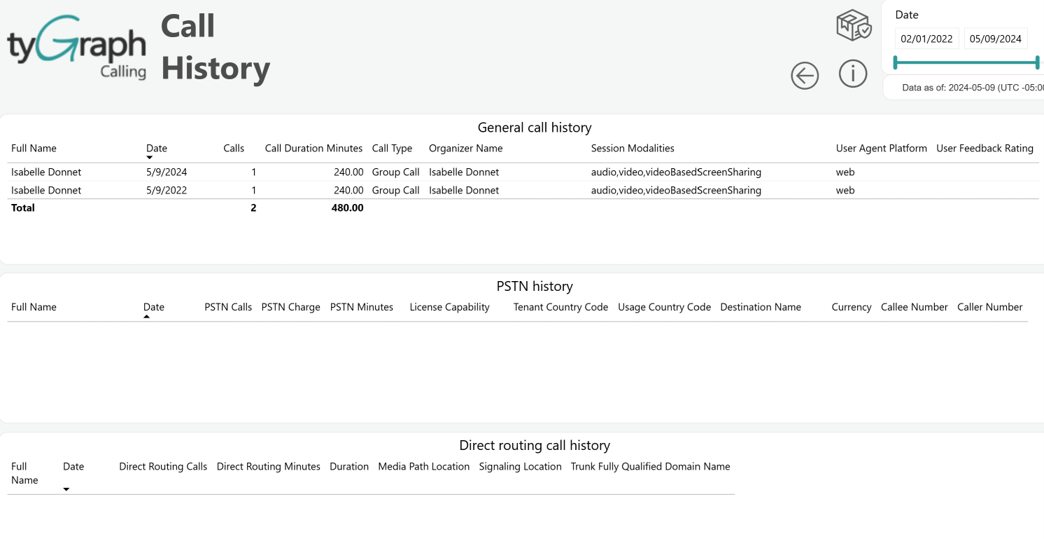Screen dimensions: 1044x539
Task: Click web platform cell in 5/9/2022 row
Action: click(845, 190)
